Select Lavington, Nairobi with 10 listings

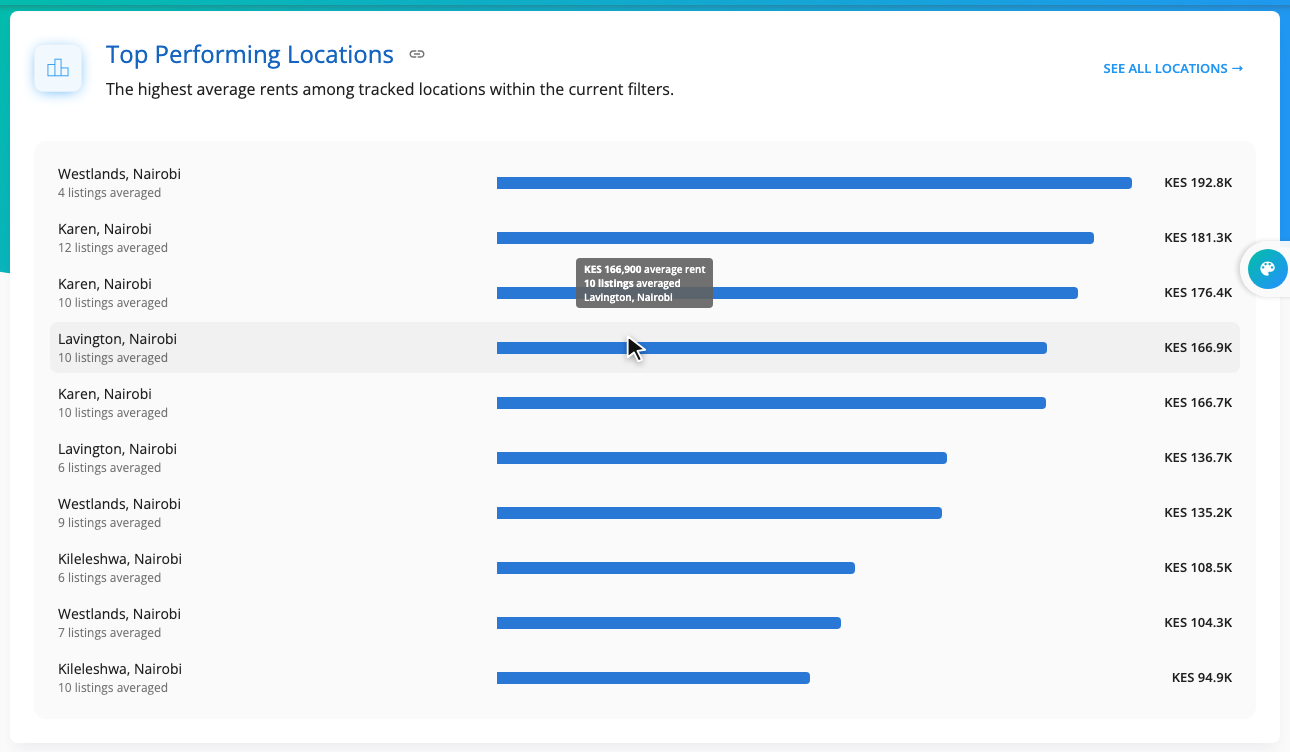tap(645, 348)
